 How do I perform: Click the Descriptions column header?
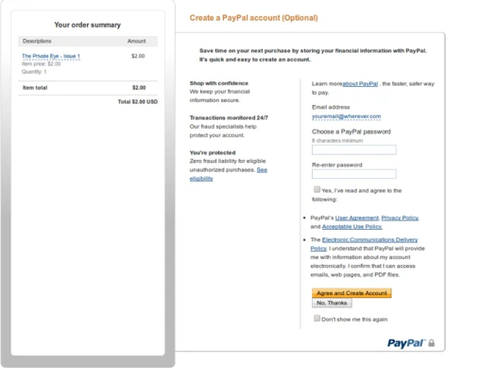pyautogui.click(x=37, y=41)
